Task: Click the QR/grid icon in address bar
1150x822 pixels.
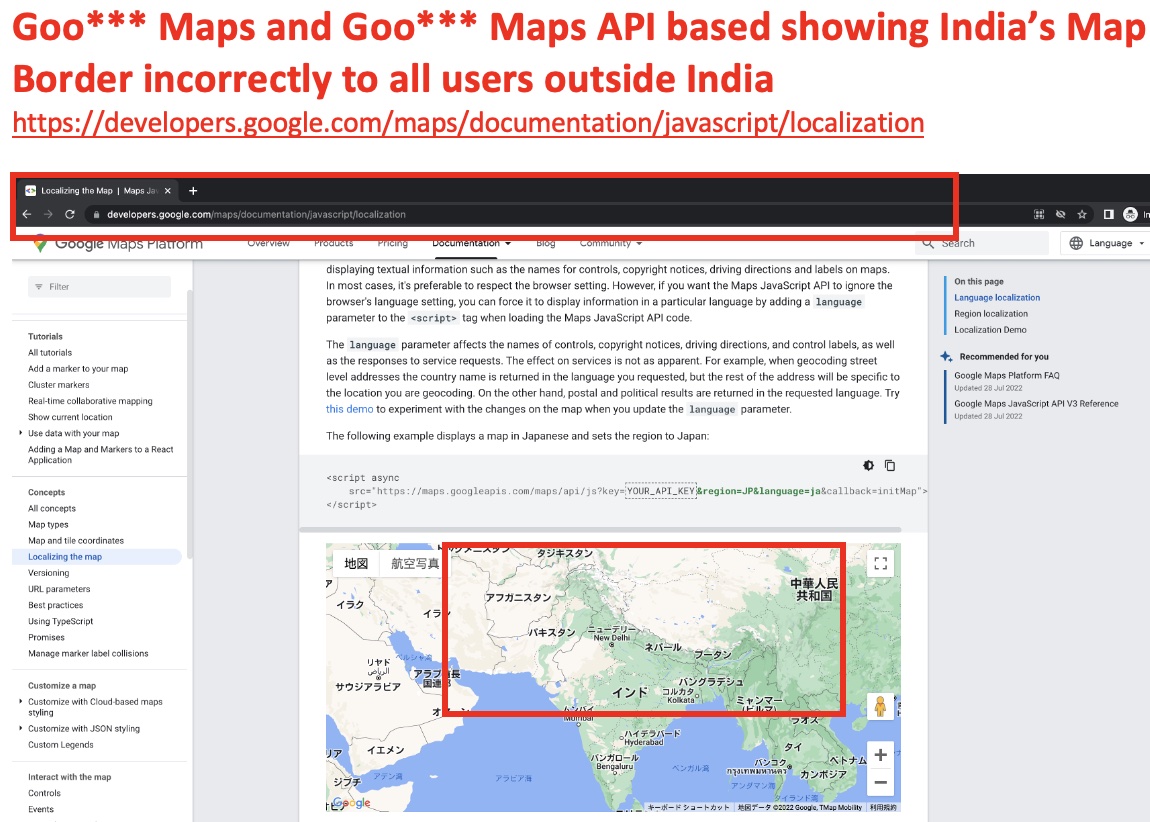Action: 1039,214
